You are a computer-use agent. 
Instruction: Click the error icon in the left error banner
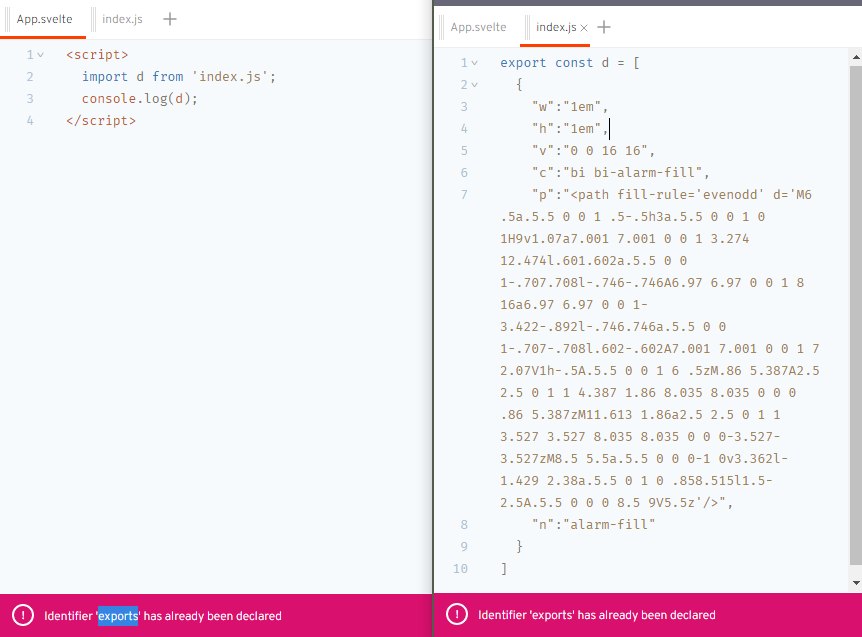coord(23,615)
